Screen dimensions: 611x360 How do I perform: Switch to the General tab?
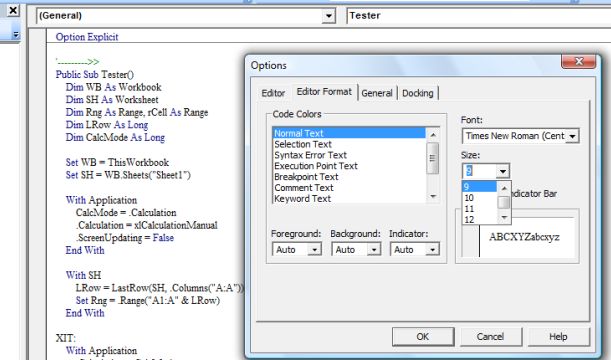[376, 93]
